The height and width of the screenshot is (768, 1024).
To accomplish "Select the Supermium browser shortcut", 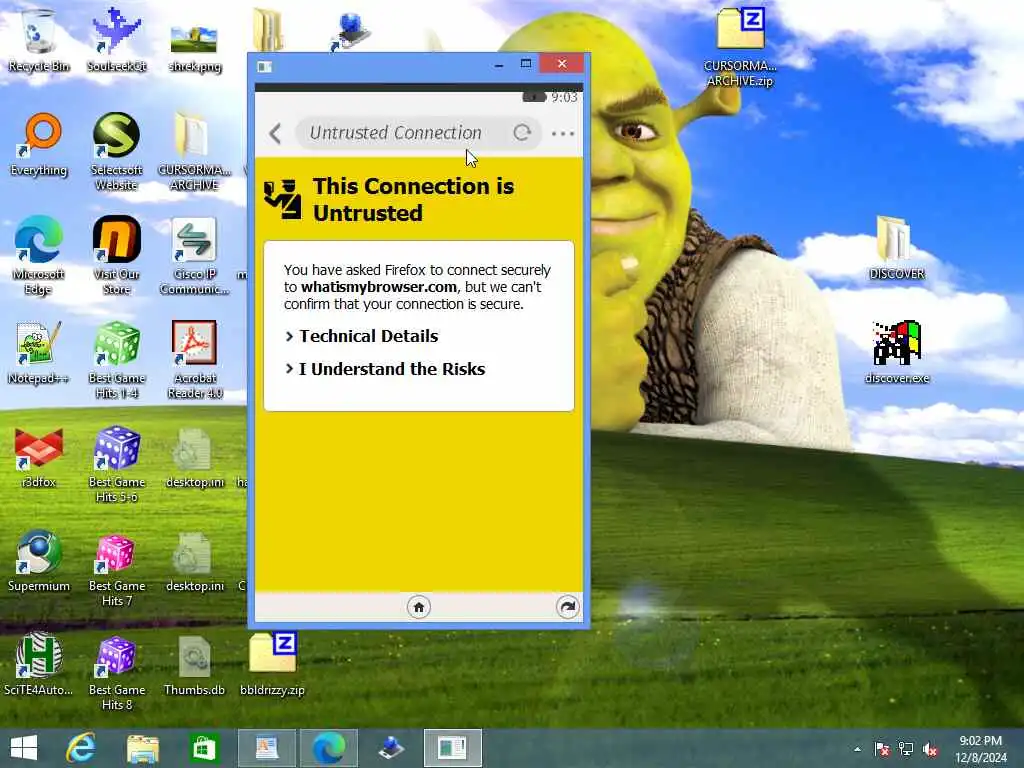I will [39, 560].
